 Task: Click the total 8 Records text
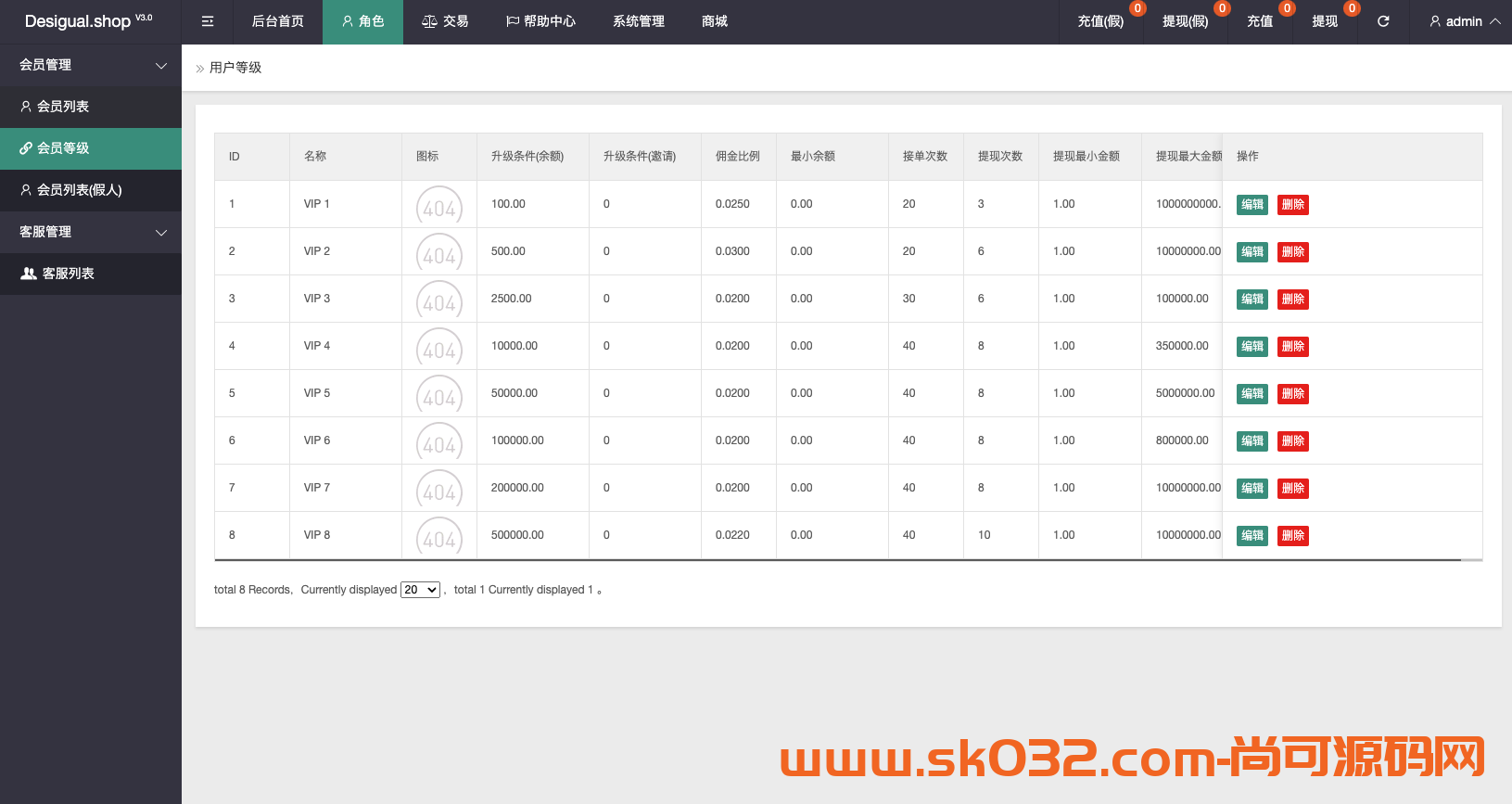click(253, 590)
